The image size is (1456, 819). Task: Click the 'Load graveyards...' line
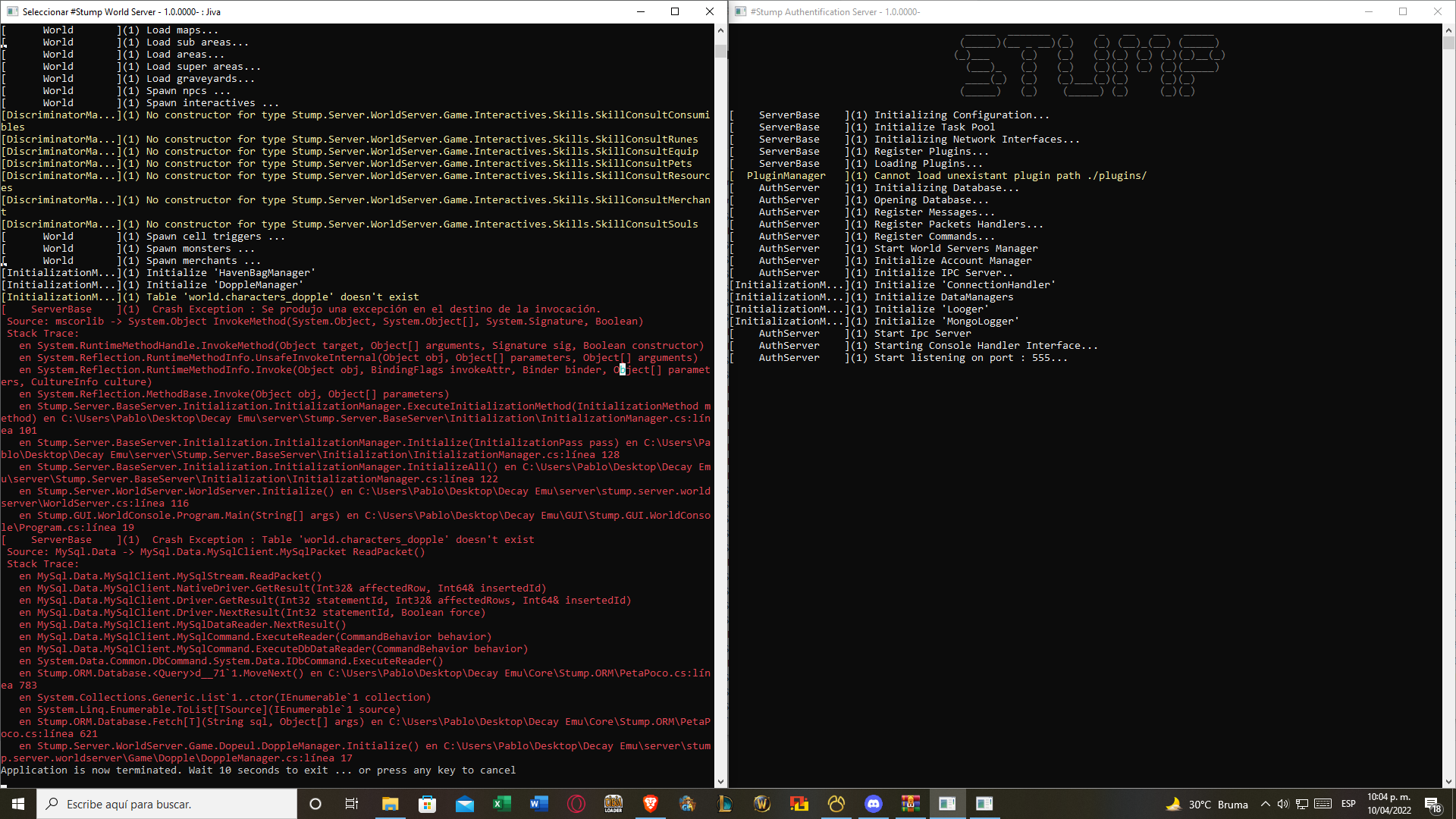(x=127, y=79)
